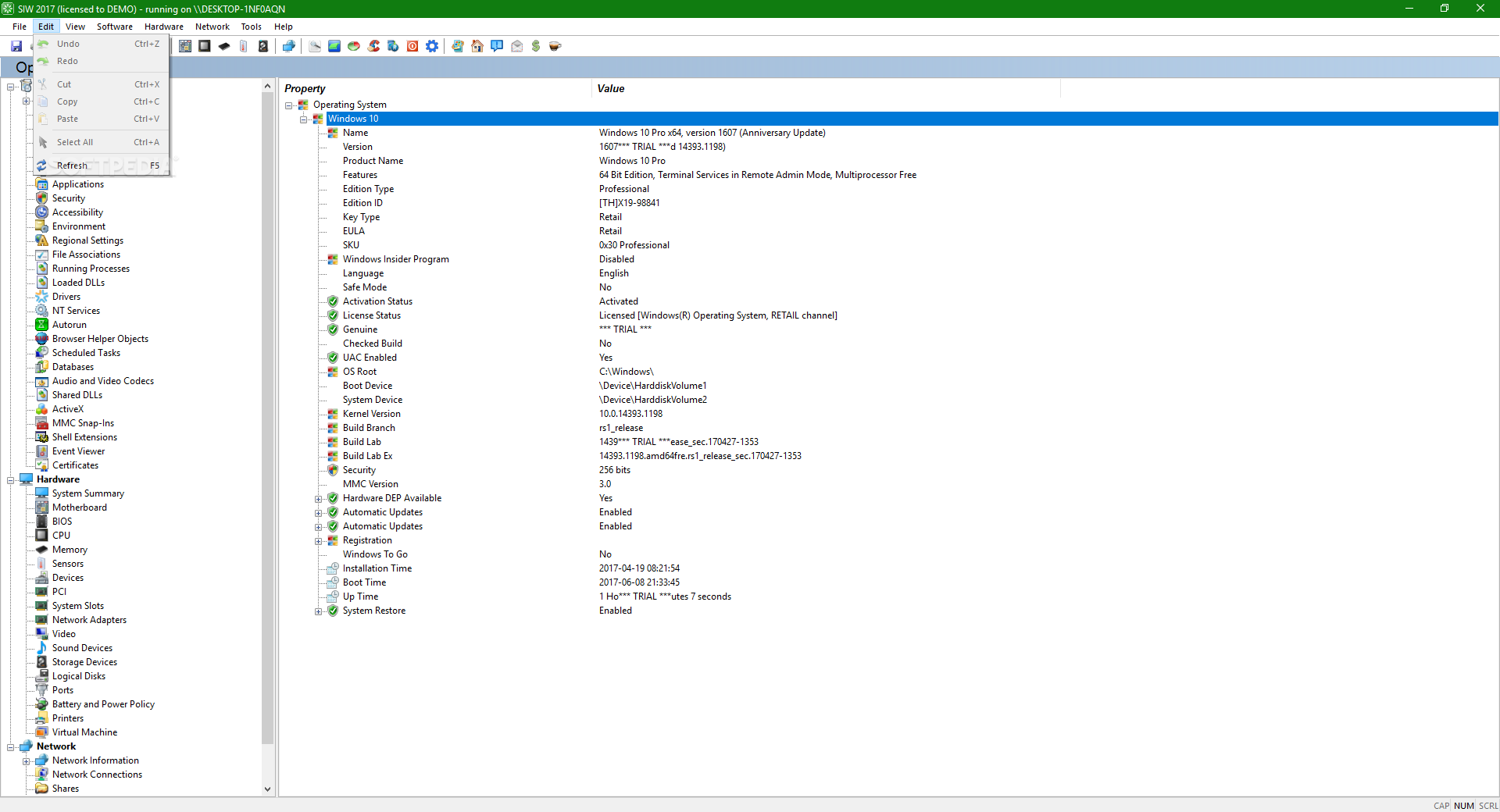Expand the Registration property row
The width and height of the screenshot is (1500, 812).
coord(319,541)
